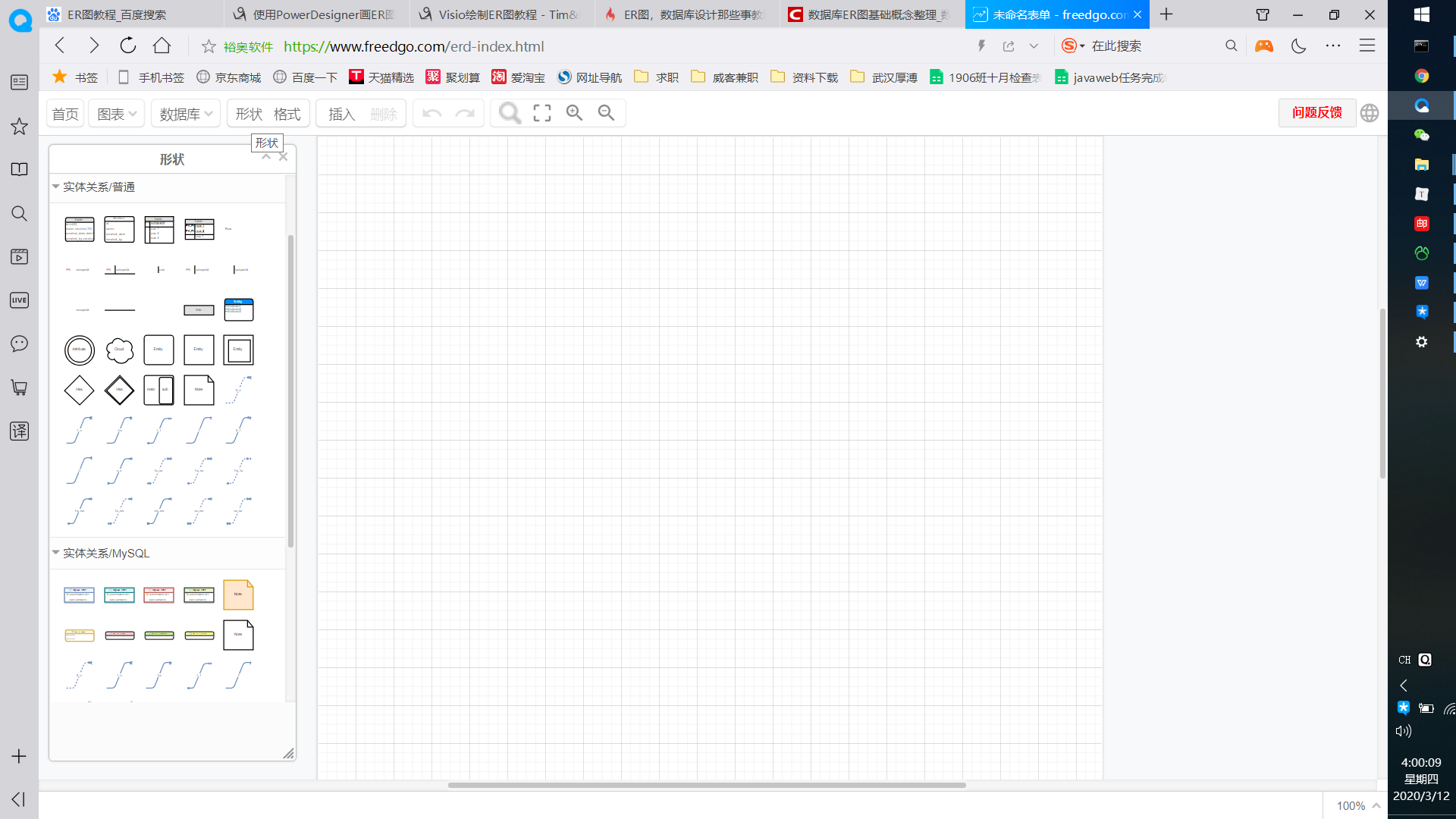Image resolution: width=1456 pixels, height=819 pixels.
Task: Open the 数据库 dropdown menu
Action: click(x=185, y=114)
